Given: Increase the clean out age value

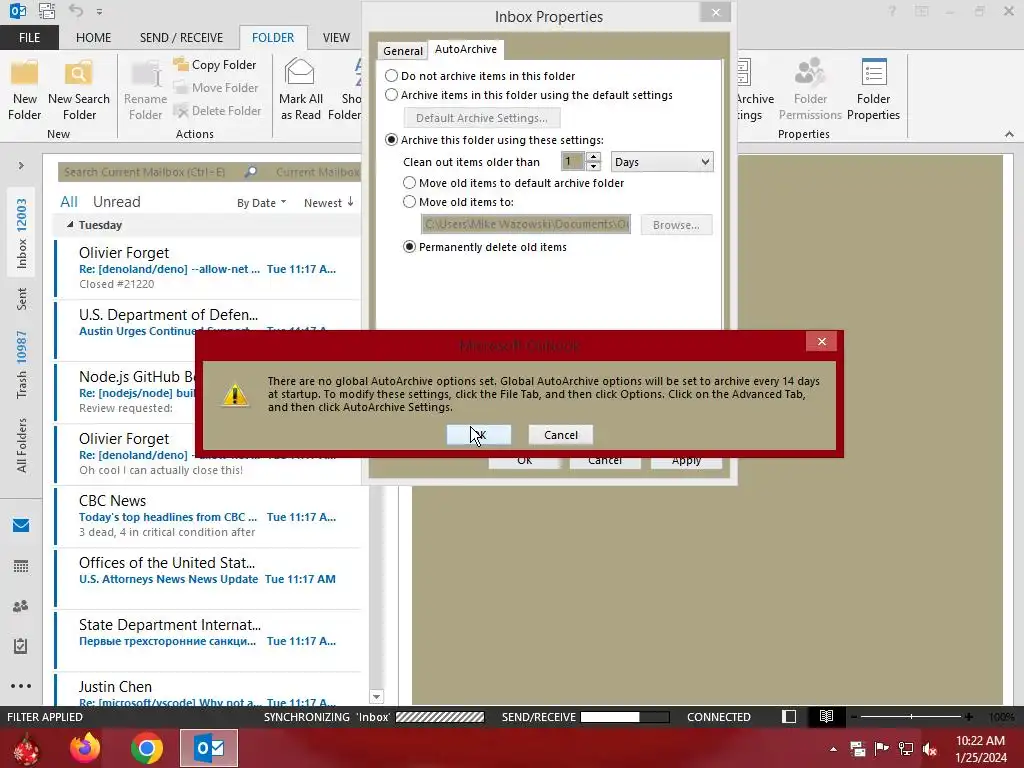Looking at the screenshot, I should (593, 157).
